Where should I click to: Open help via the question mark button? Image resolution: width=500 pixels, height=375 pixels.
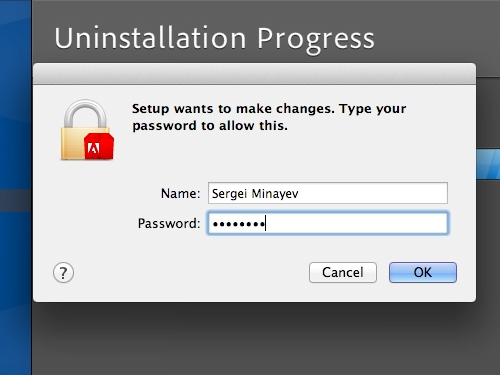pos(63,273)
